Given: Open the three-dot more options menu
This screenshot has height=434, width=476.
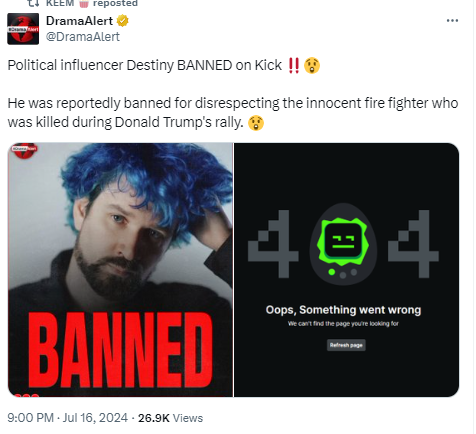Looking at the screenshot, I should click(x=452, y=21).
